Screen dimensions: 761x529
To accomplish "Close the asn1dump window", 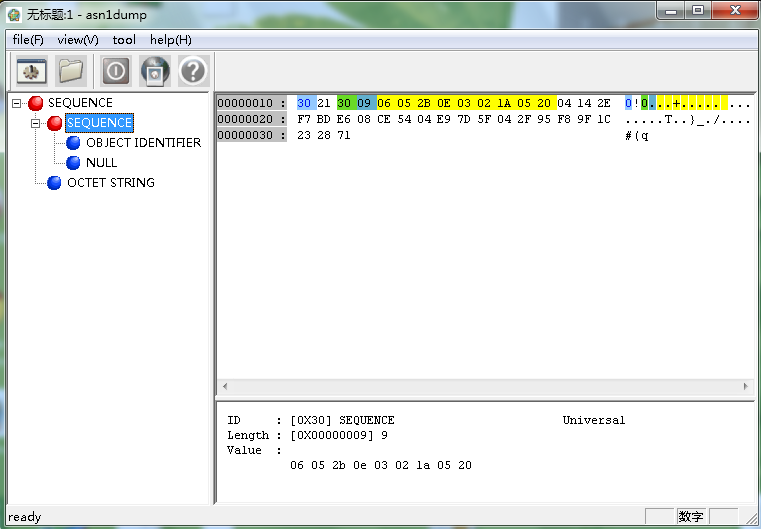I will coord(735,10).
